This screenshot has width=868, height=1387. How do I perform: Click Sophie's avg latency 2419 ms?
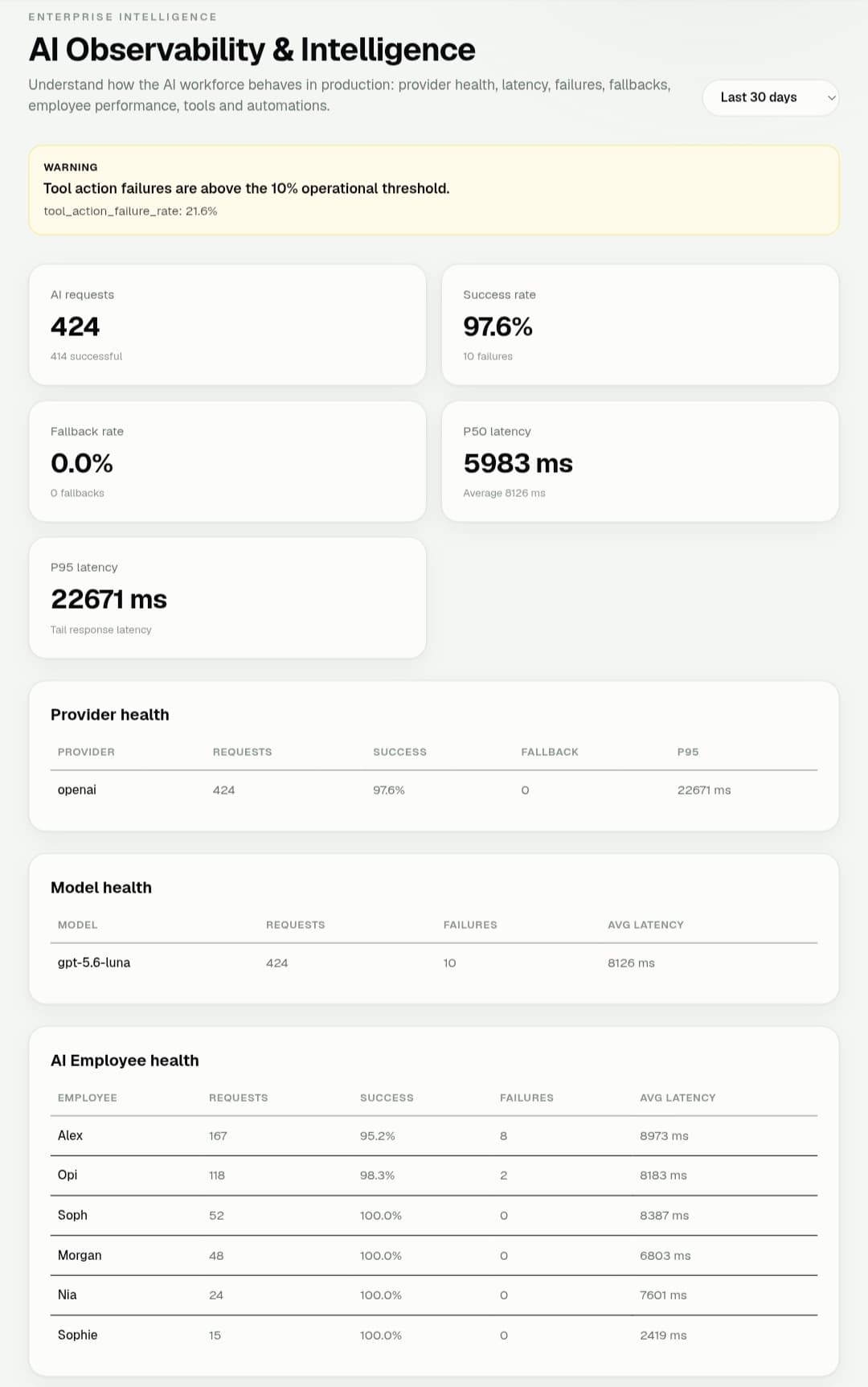click(663, 1336)
